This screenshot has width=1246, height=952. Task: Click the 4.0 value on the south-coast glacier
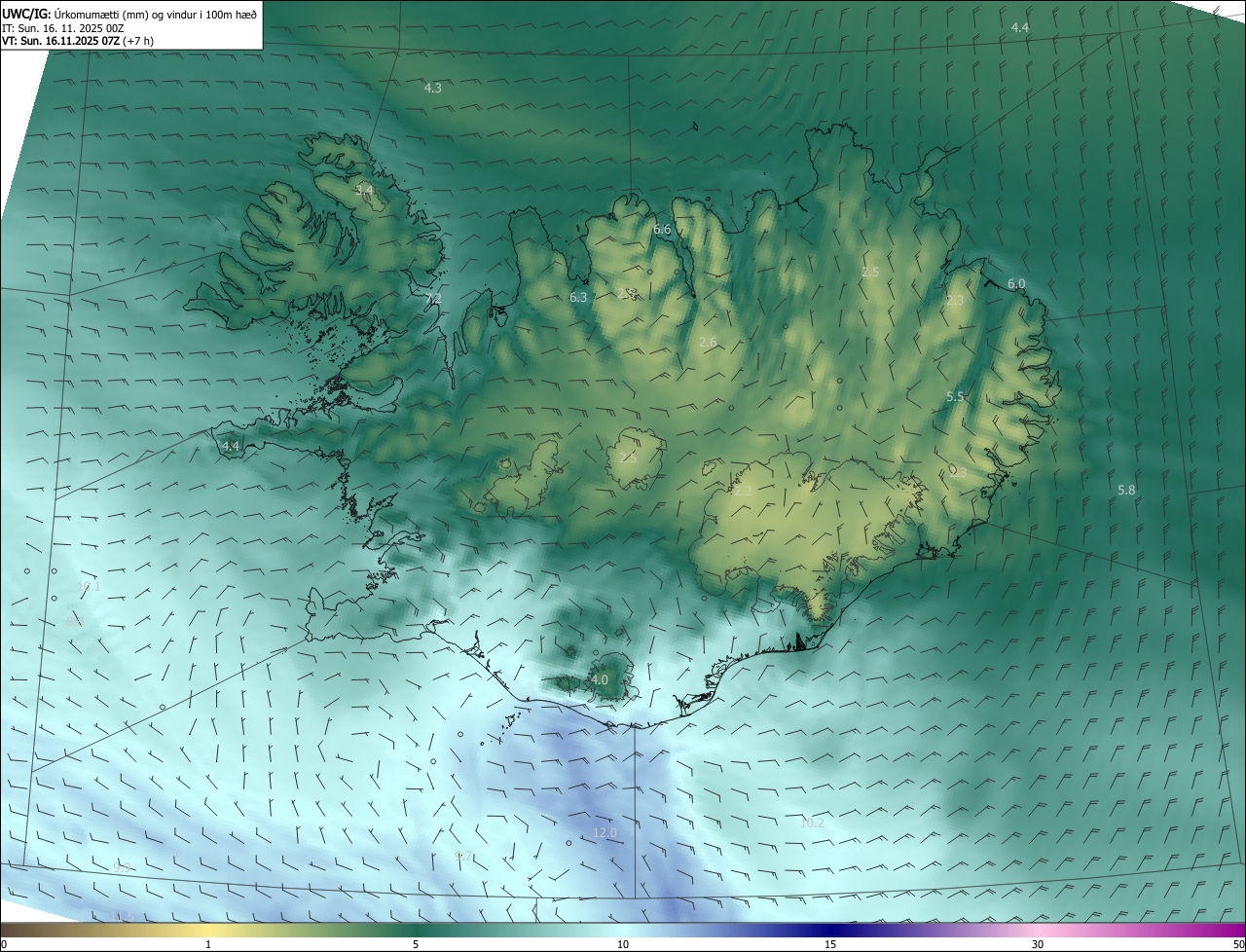point(599,679)
